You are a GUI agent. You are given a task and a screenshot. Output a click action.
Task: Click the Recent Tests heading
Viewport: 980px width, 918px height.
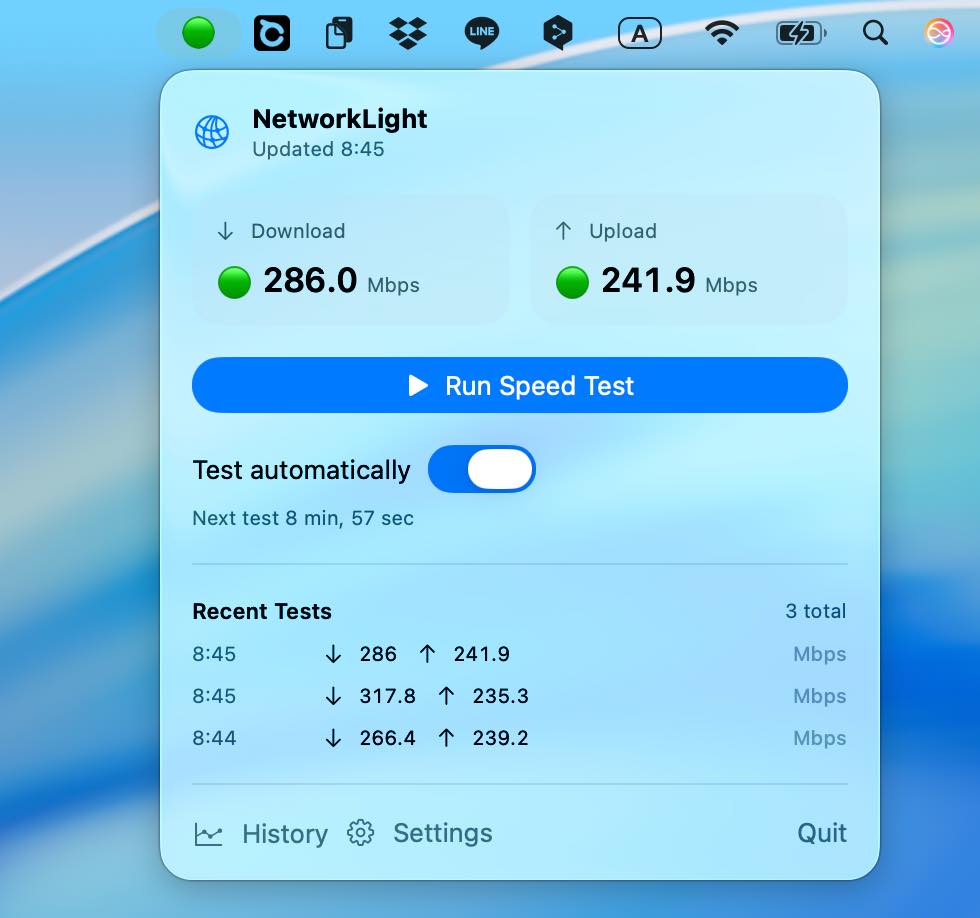[x=262, y=611]
